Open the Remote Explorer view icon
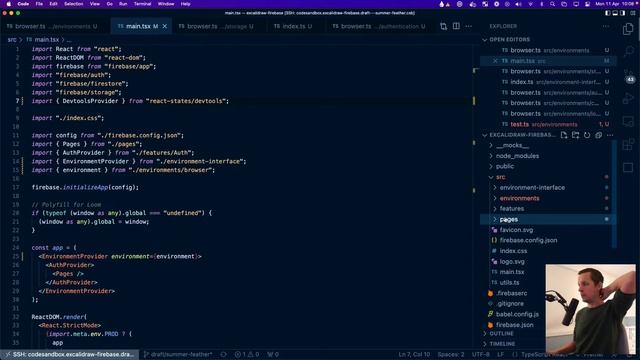Screen dimensions: 640x360 pyautogui.click(x=628, y=122)
